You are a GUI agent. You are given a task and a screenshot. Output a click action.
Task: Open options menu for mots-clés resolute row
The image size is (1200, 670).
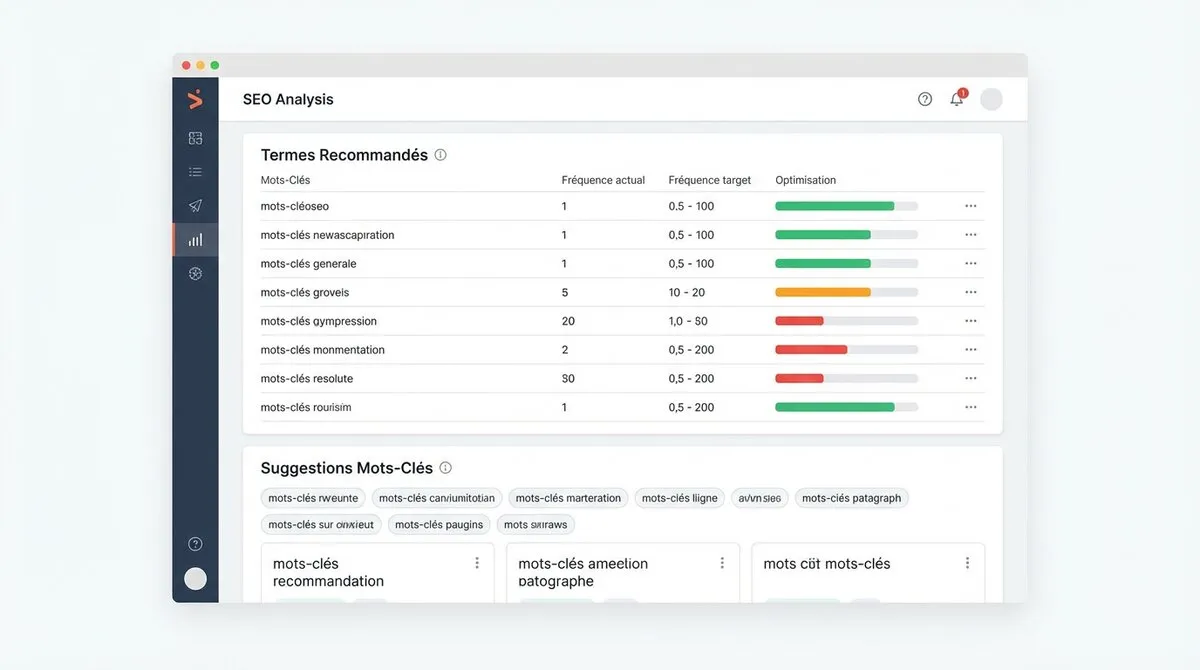pyautogui.click(x=970, y=378)
